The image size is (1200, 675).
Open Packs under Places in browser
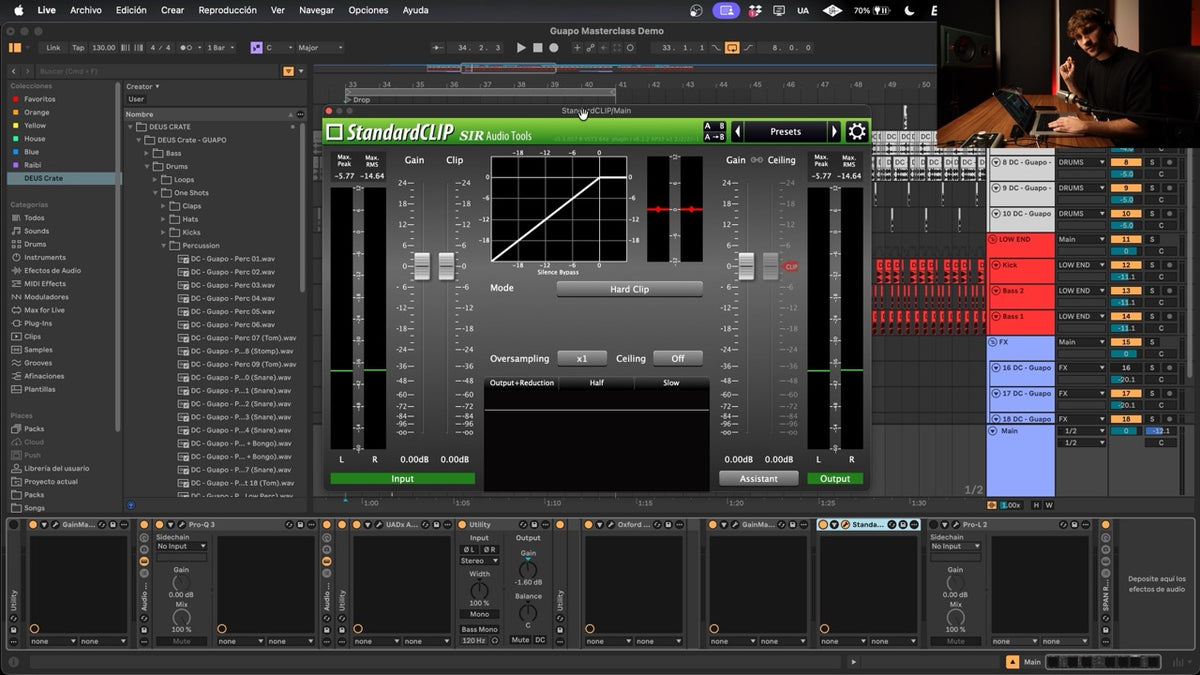click(x=34, y=429)
